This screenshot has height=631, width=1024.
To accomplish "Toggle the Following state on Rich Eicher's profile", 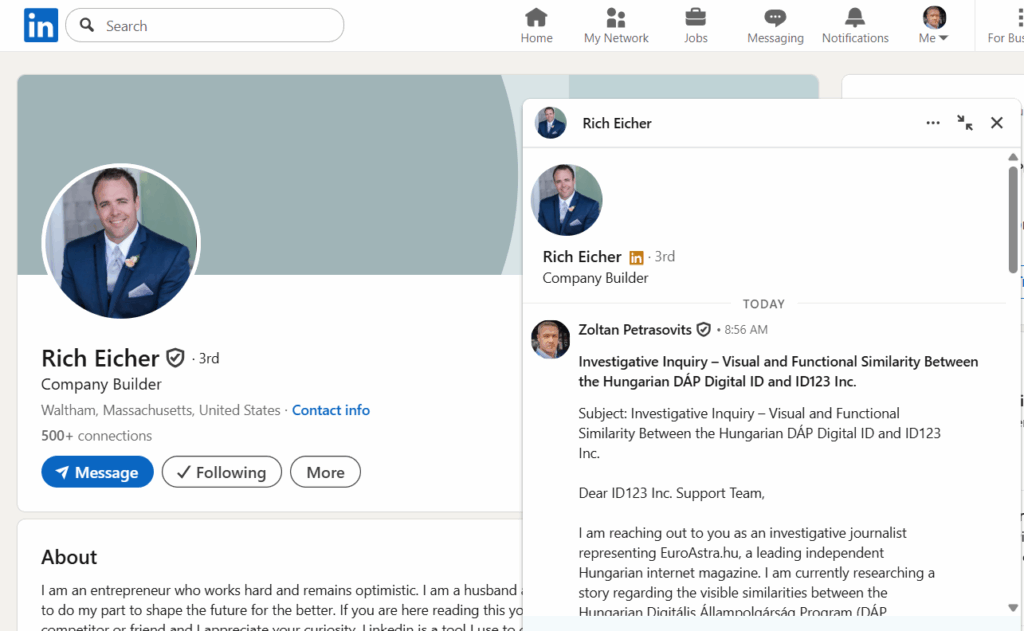I will (221, 471).
